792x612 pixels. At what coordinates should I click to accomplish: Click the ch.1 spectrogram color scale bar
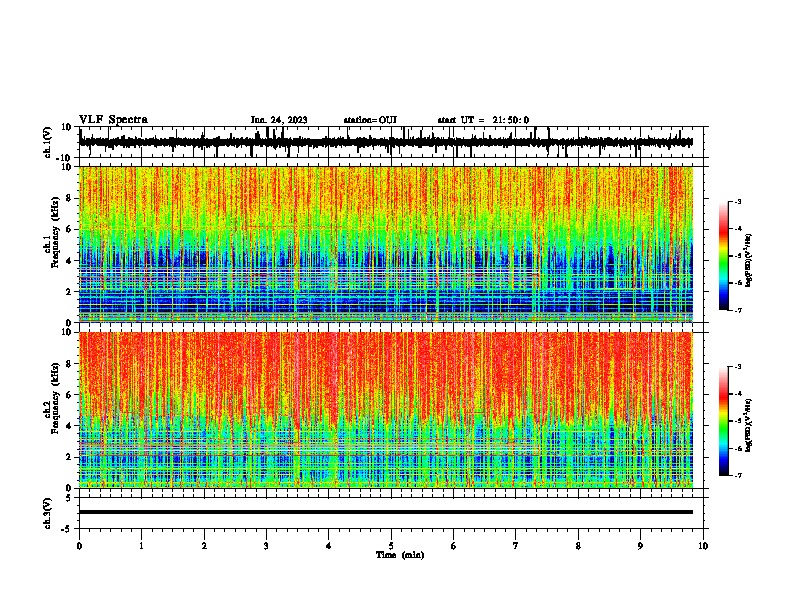click(724, 256)
